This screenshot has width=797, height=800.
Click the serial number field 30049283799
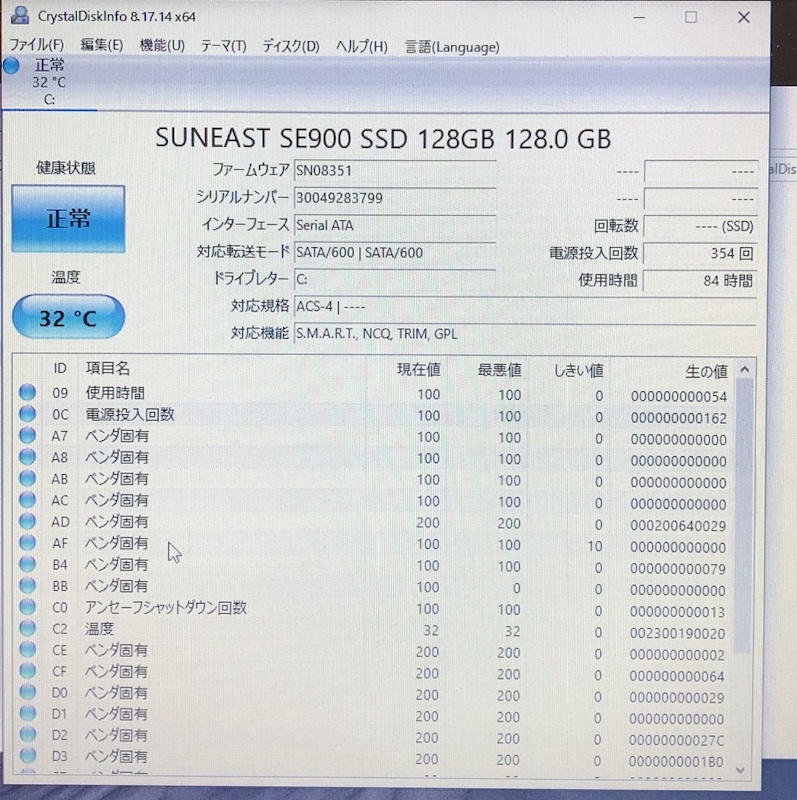coord(395,198)
